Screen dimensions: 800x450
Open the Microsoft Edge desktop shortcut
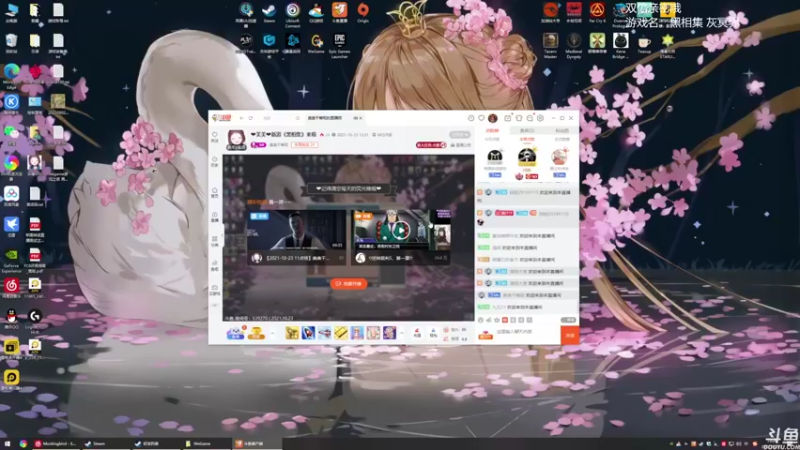click(11, 76)
